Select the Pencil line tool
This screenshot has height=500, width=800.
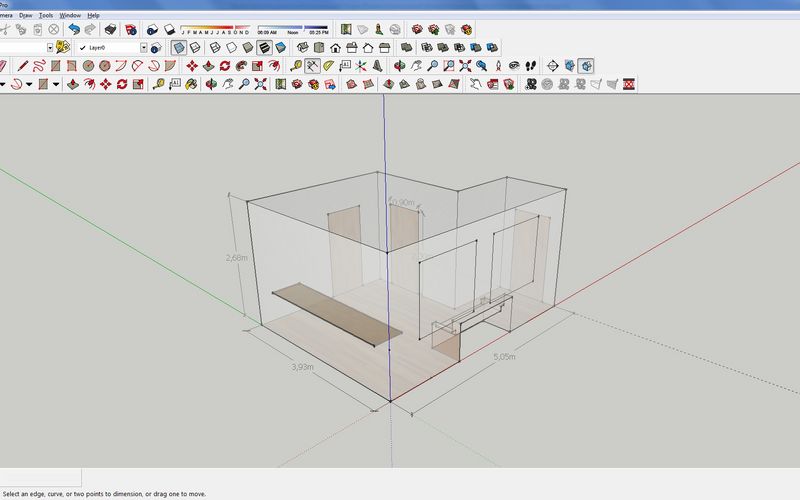click(x=22, y=66)
